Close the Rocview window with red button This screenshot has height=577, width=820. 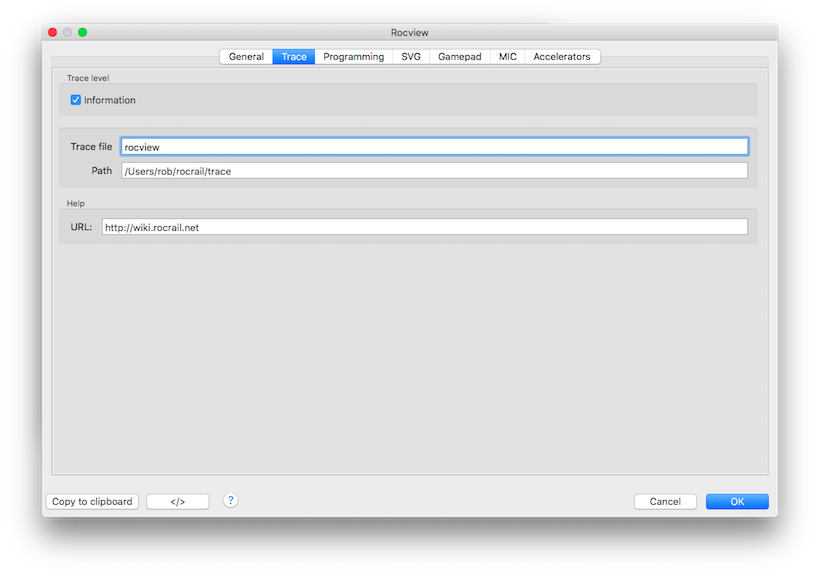point(53,32)
